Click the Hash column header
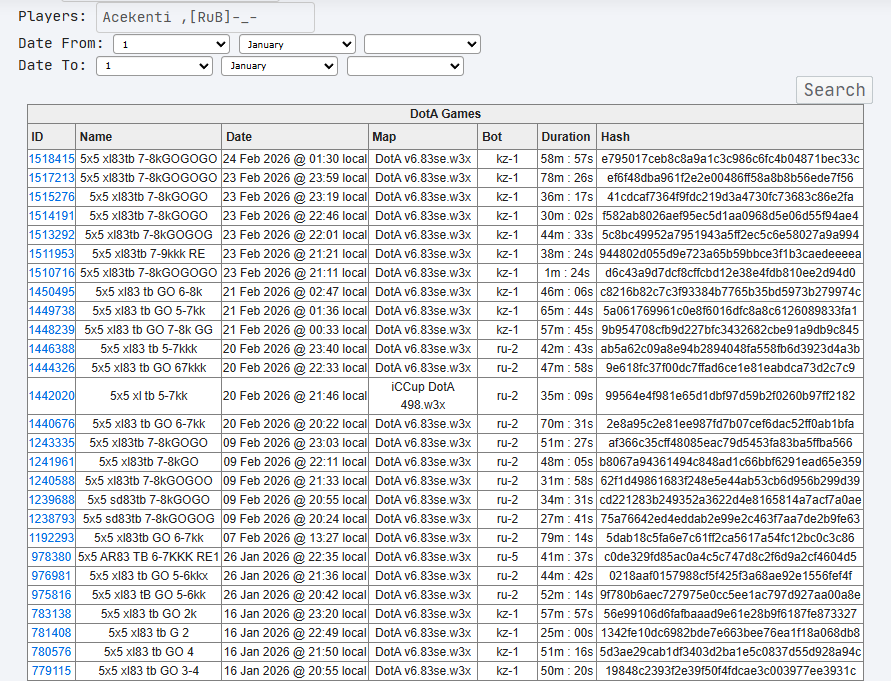This screenshot has height=681, width=891. click(730, 137)
